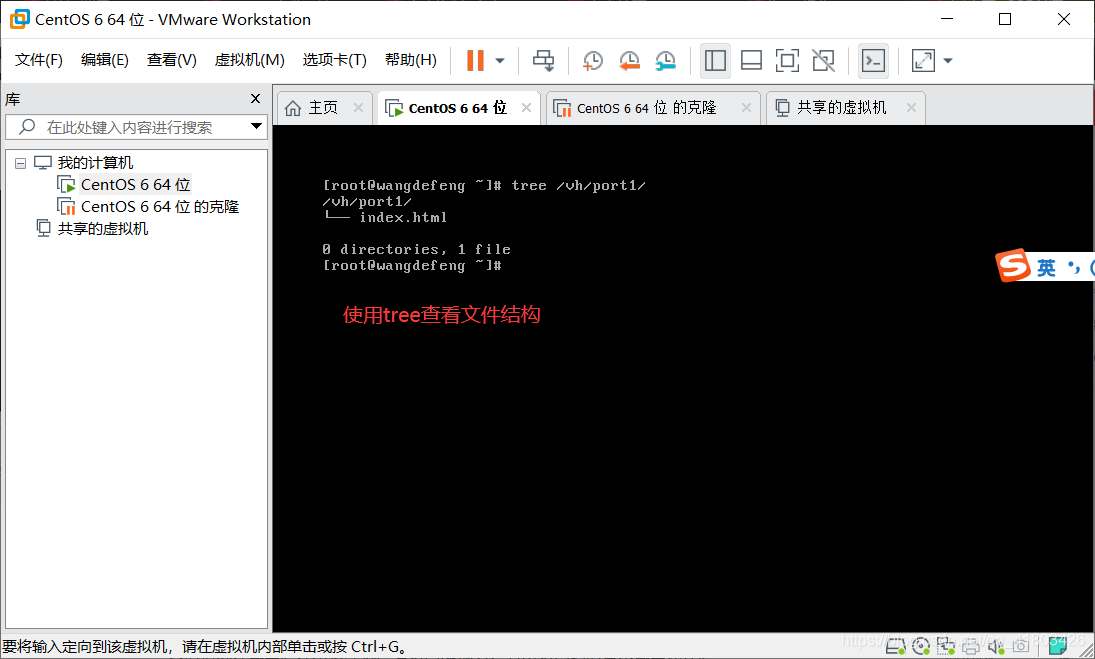This screenshot has width=1095, height=659.
Task: Toggle the thumbnail bar visibility
Action: click(751, 60)
